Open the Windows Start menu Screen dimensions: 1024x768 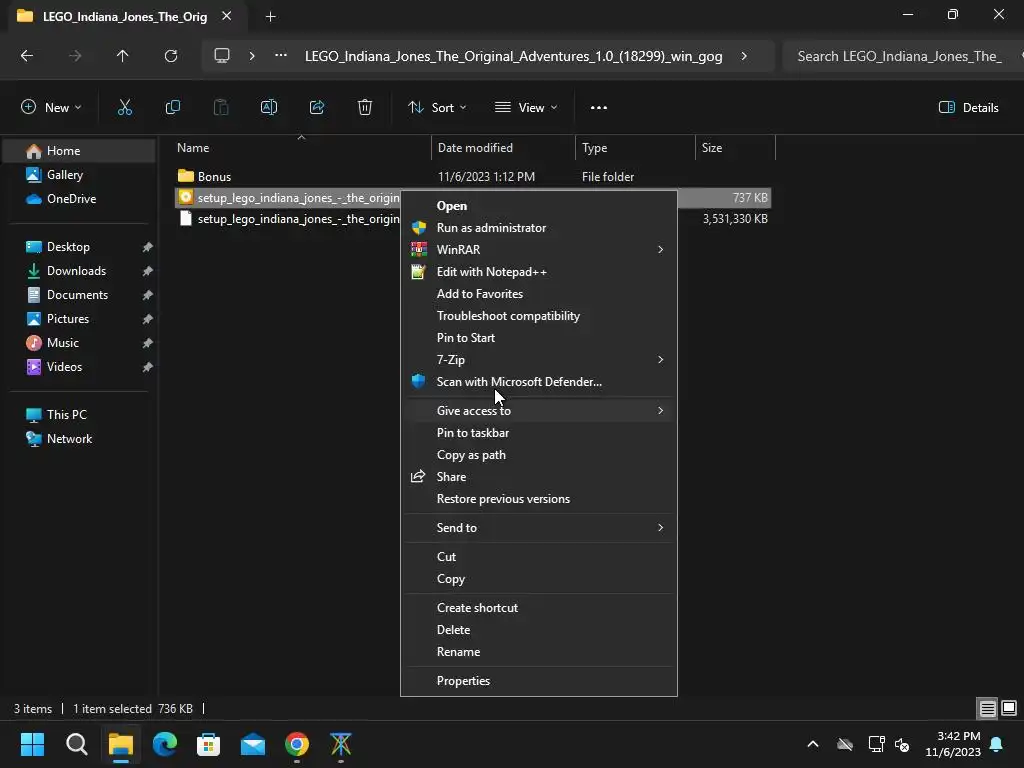click(x=32, y=744)
